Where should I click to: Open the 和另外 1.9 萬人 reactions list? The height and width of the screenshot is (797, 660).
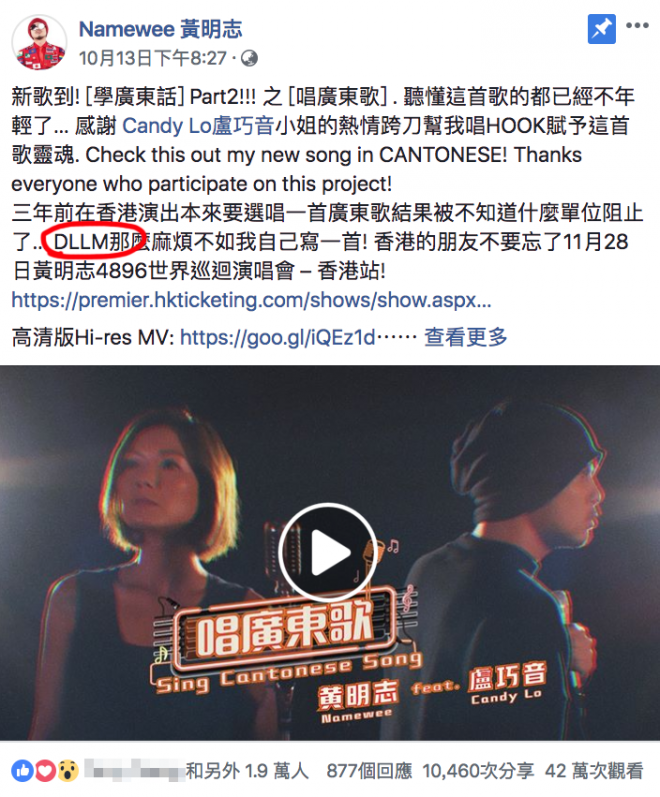tap(247, 771)
